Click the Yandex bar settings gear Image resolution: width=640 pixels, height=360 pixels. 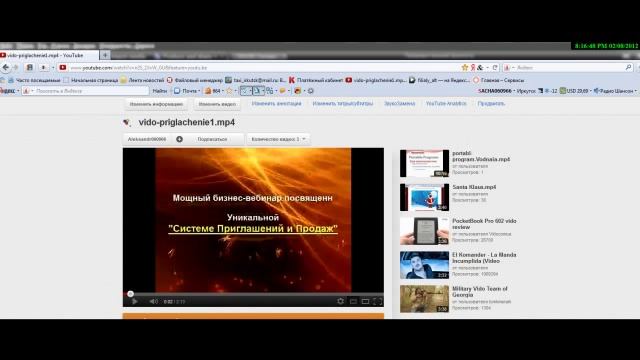(x=311, y=91)
